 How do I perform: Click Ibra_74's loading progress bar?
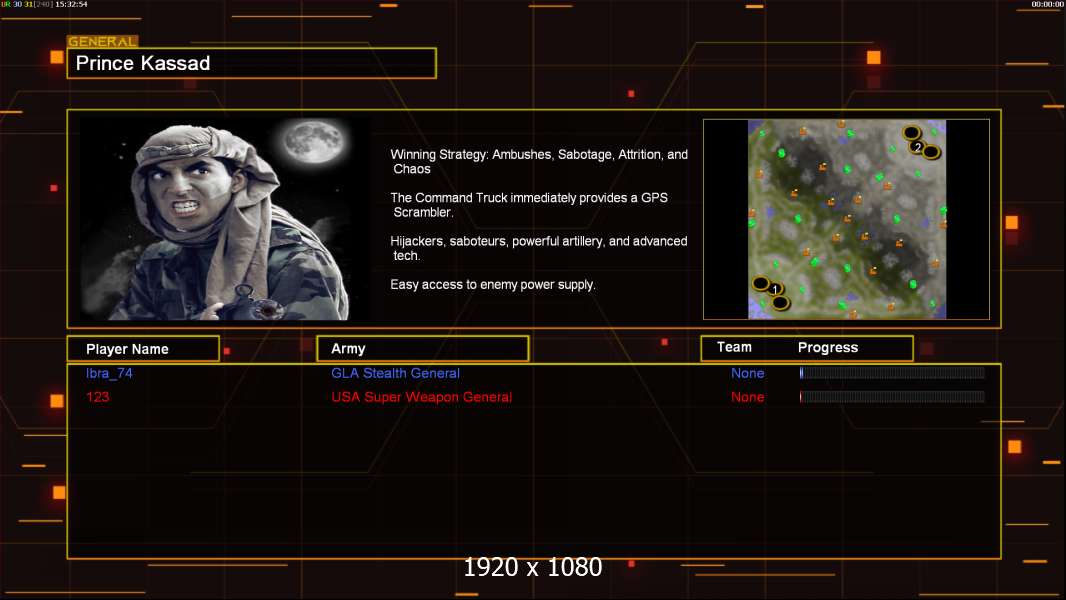coord(892,372)
